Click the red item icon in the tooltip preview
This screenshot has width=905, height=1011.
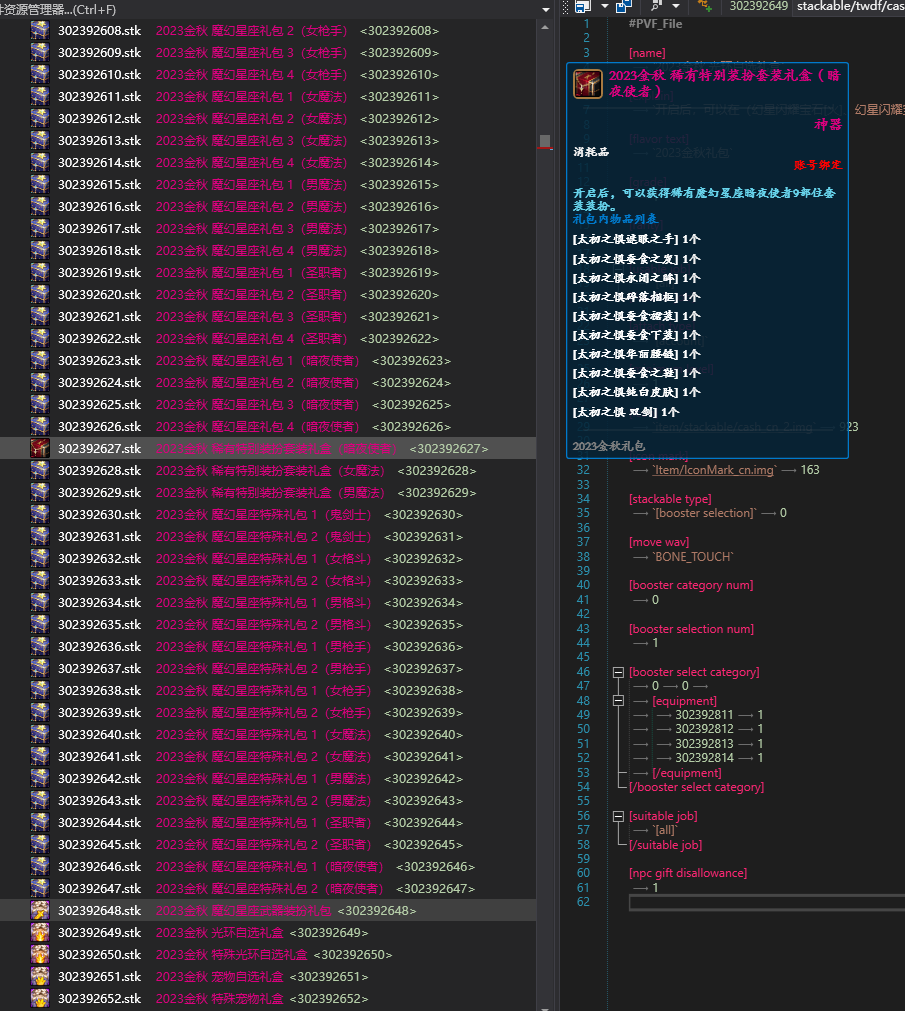click(588, 84)
